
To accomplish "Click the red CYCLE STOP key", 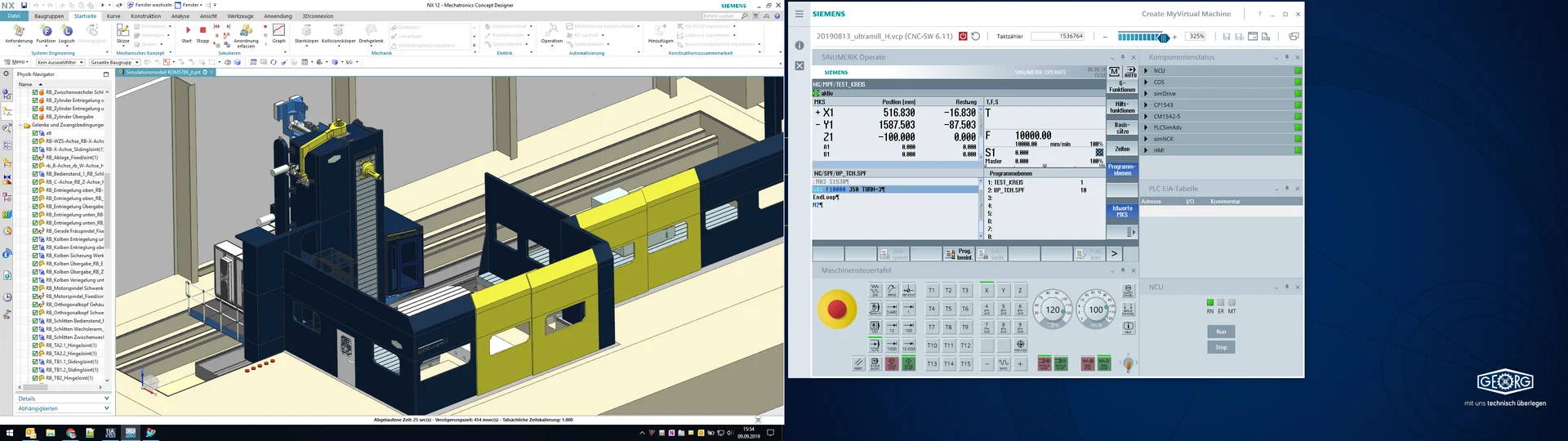I will (892, 363).
